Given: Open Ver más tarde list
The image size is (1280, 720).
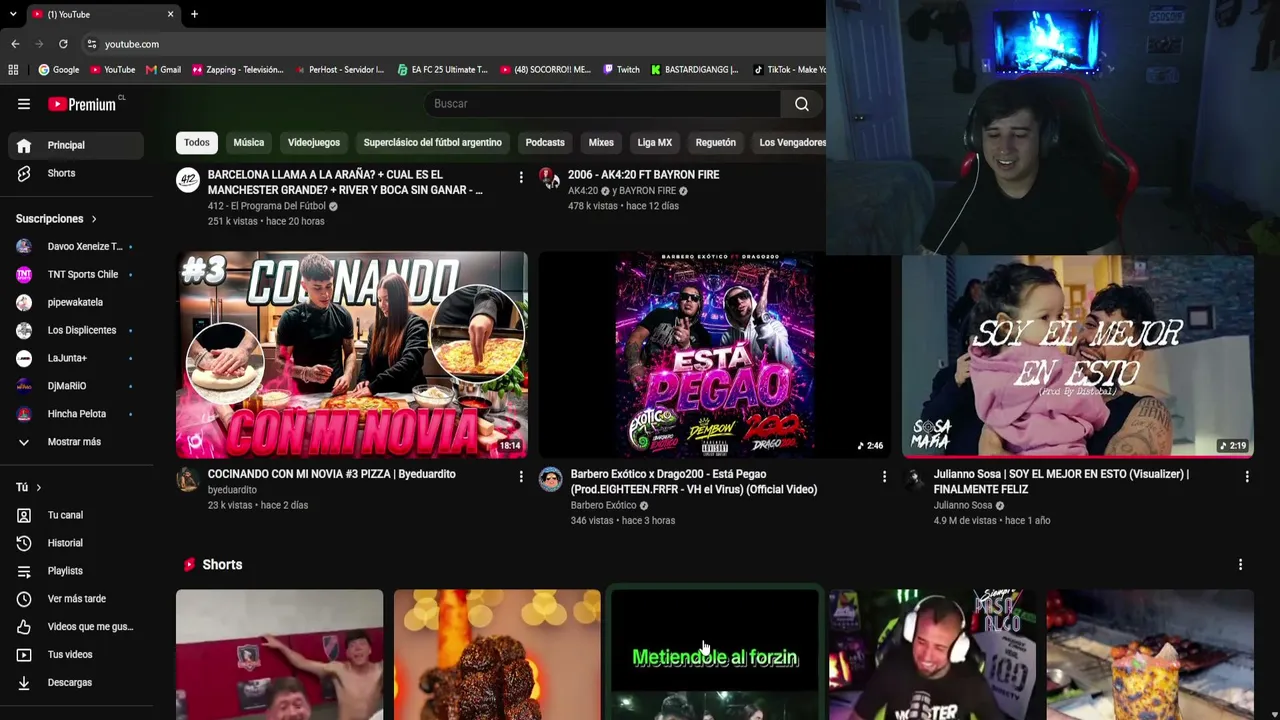Looking at the screenshot, I should [x=76, y=599].
